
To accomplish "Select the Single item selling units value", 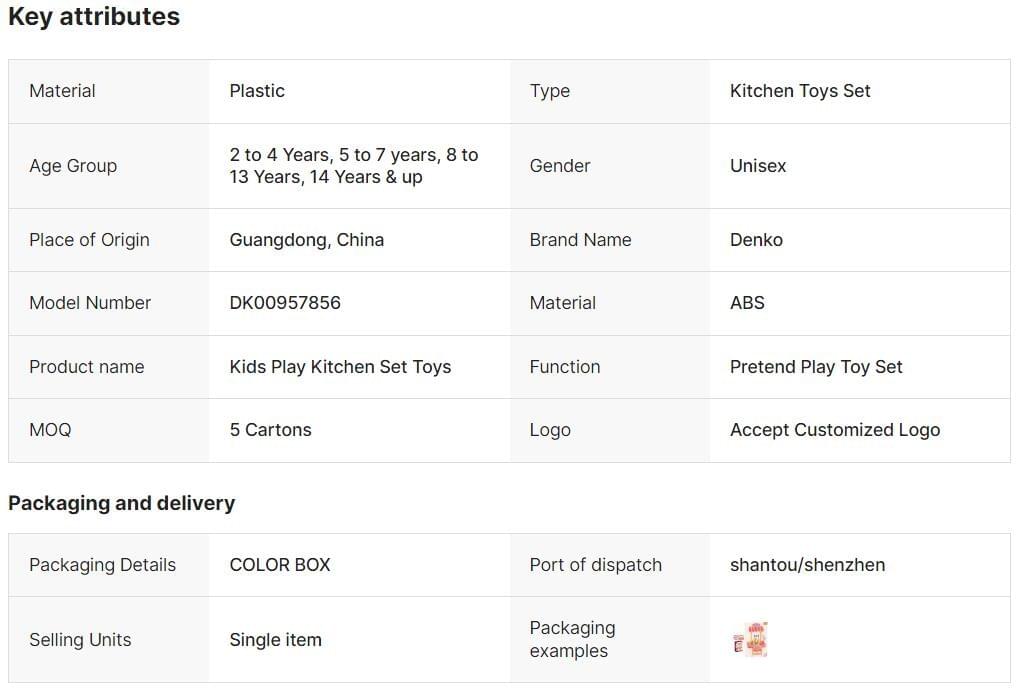I will 275,640.
